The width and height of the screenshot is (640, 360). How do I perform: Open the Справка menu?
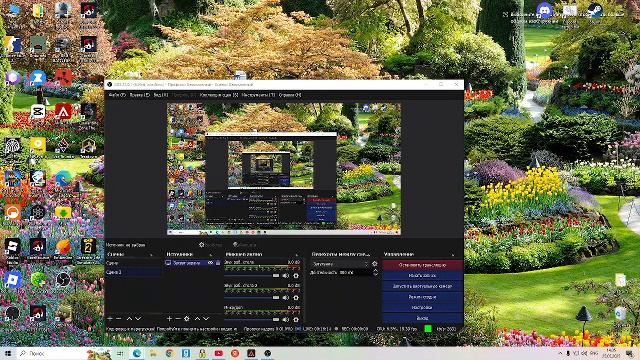pos(290,95)
